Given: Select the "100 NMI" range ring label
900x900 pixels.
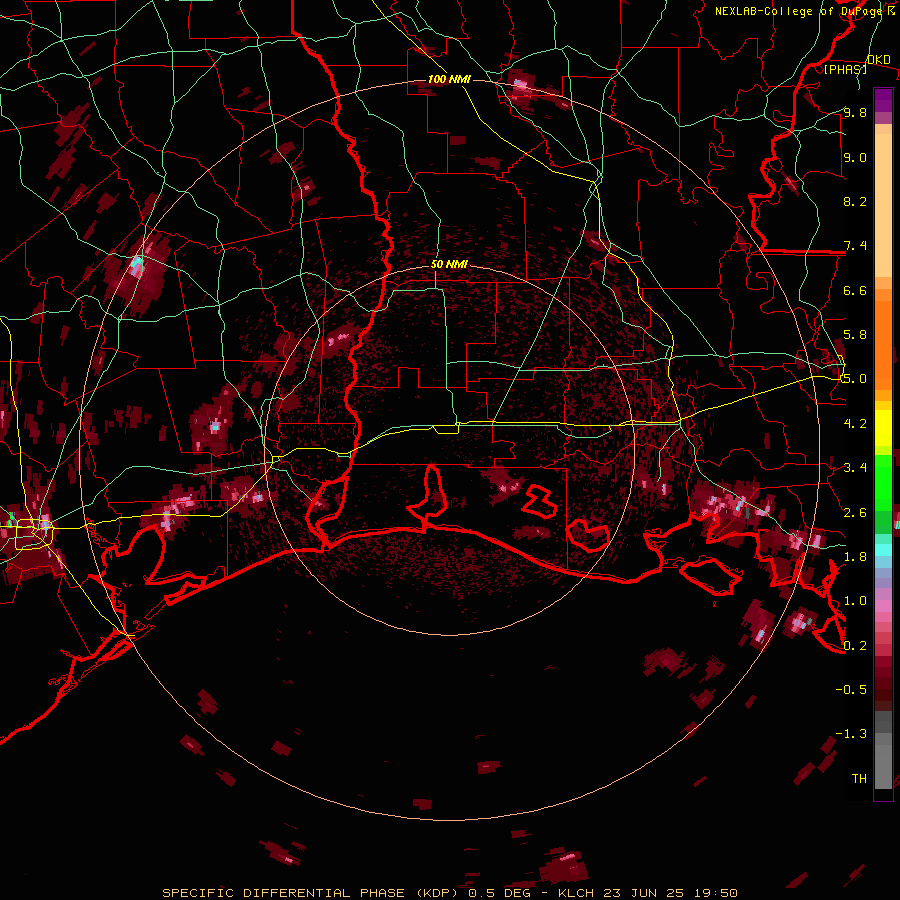Looking at the screenshot, I should pyautogui.click(x=449, y=79).
